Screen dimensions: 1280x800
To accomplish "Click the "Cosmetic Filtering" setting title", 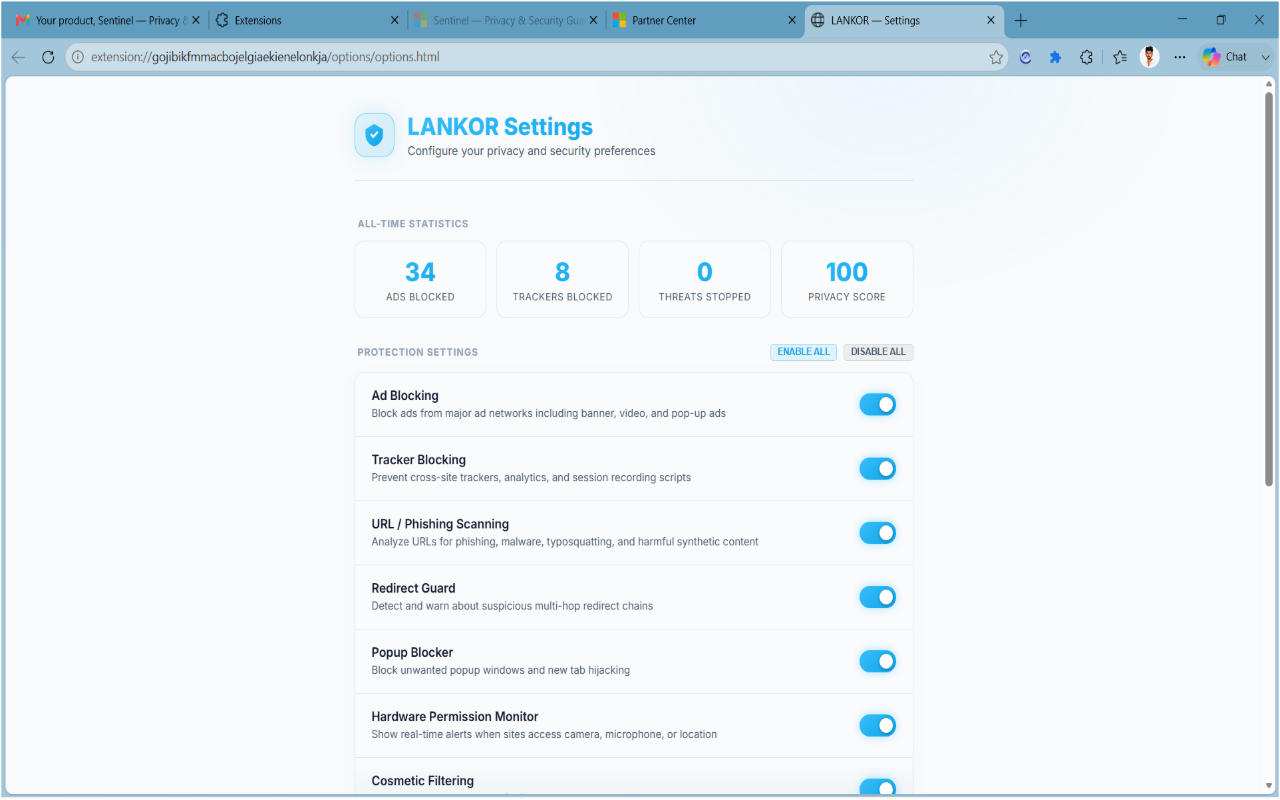I will pos(423,780).
